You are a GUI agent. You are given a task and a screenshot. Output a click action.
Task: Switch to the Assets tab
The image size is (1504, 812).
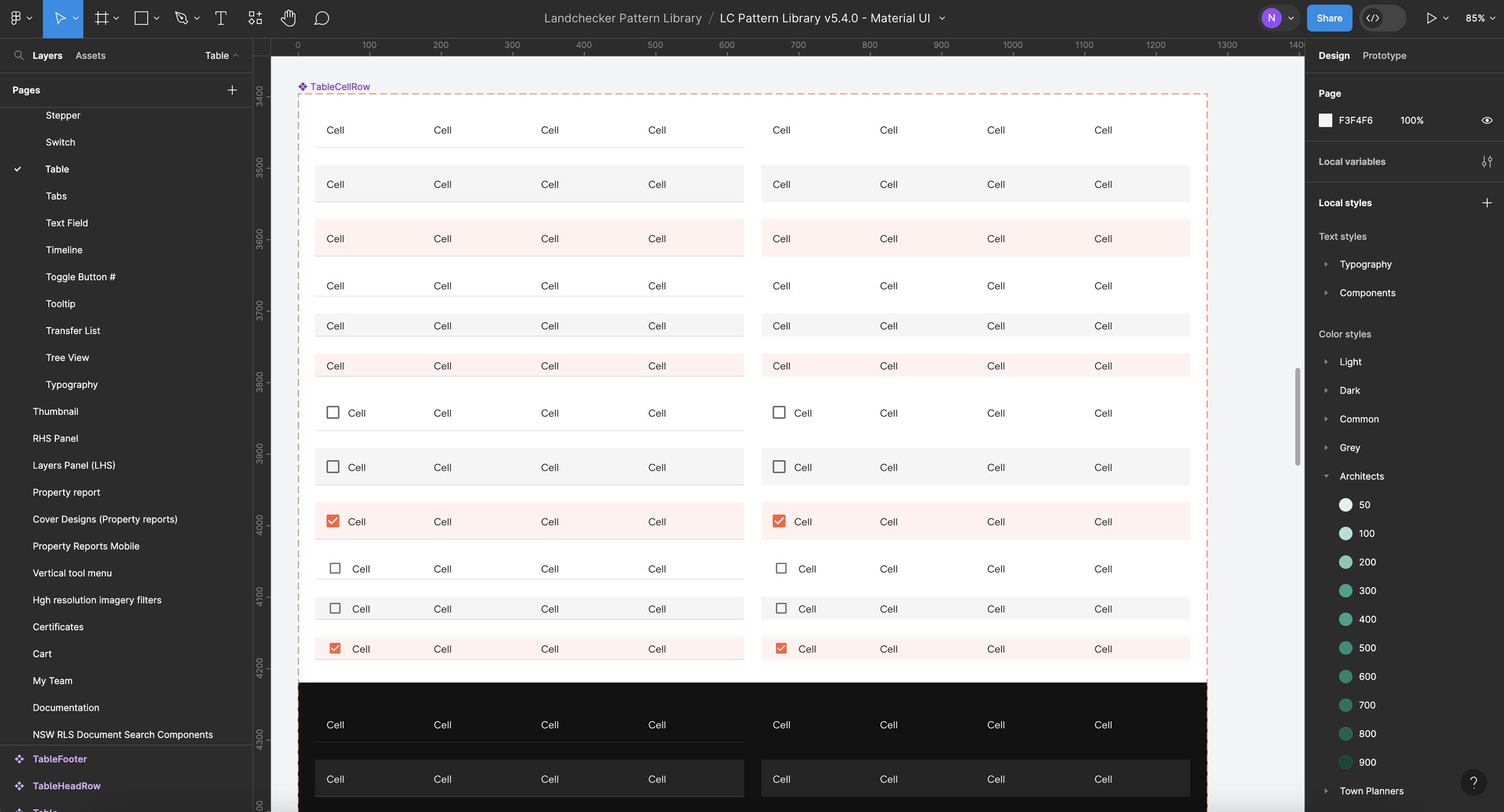pos(90,55)
